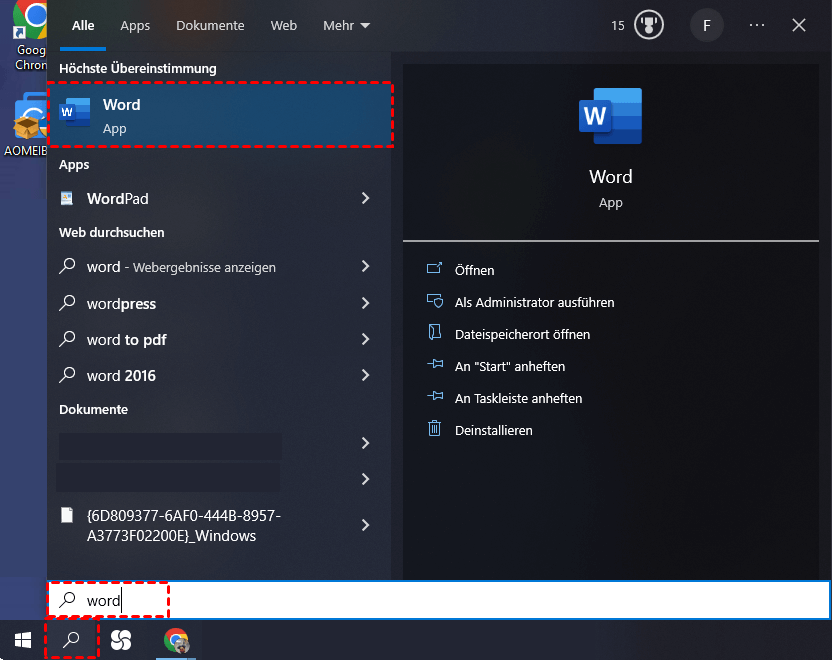Select the Google Chrome desktop shortcut
This screenshot has width=832, height=660.
tap(30, 35)
